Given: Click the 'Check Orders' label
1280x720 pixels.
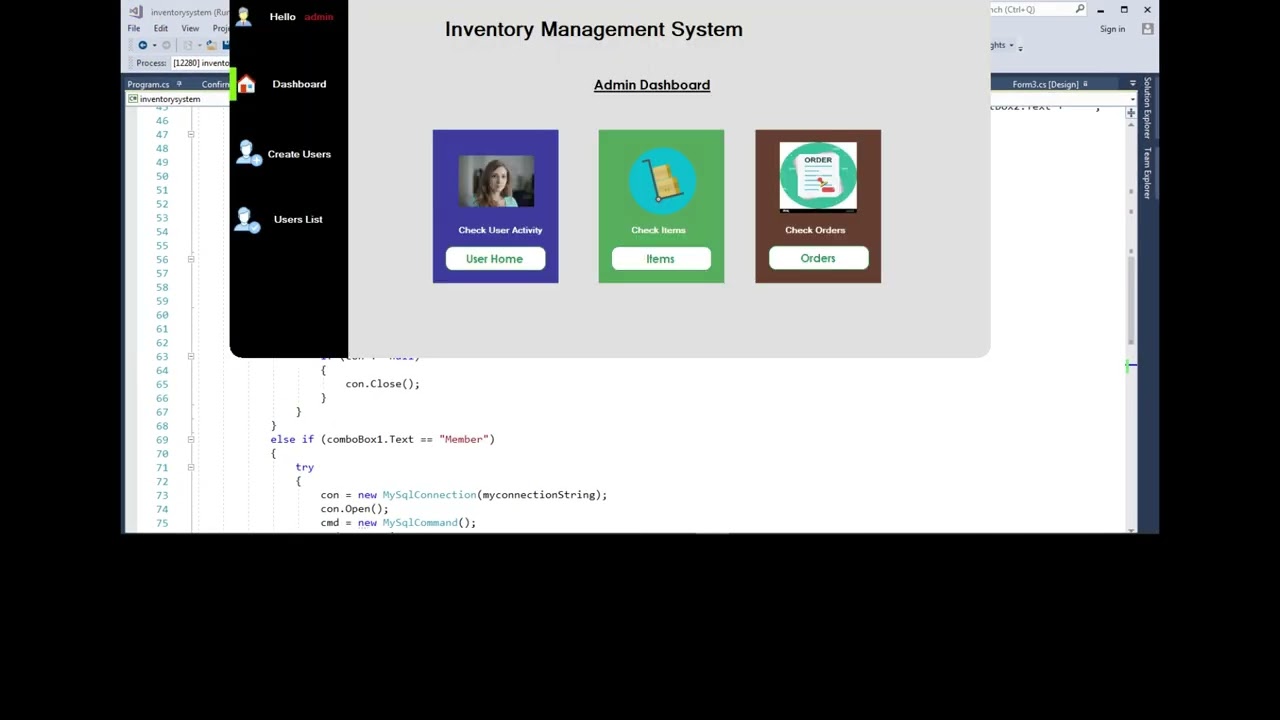Looking at the screenshot, I should click(x=815, y=230).
